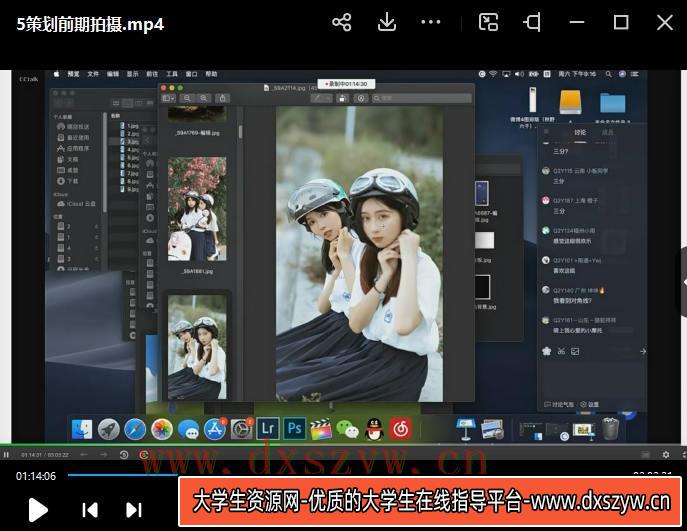Open WeChat from the Dock
Screen dimensions: 687x531
pos(347,429)
